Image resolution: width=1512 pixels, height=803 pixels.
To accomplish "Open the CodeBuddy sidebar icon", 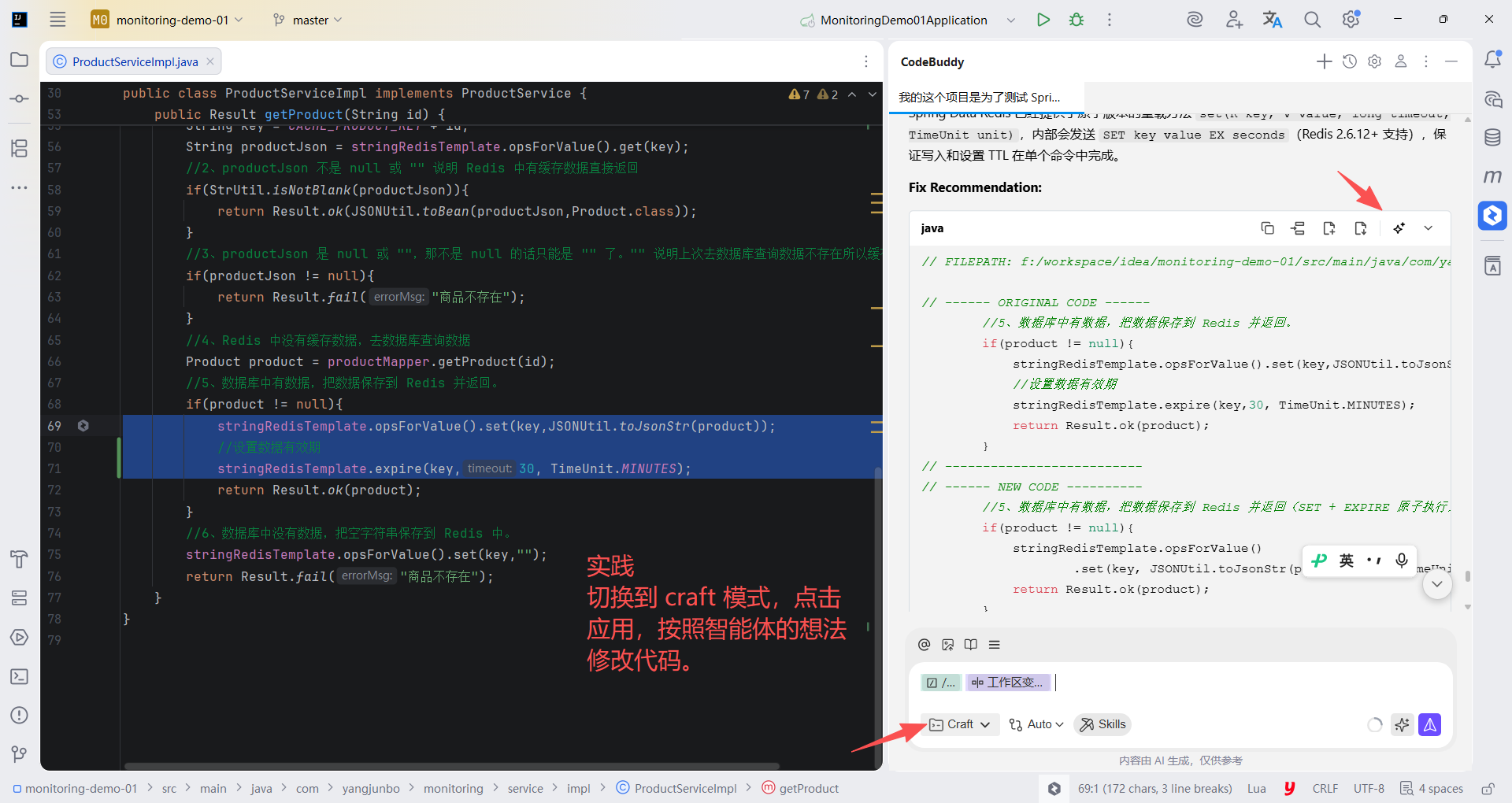I will [x=1492, y=215].
